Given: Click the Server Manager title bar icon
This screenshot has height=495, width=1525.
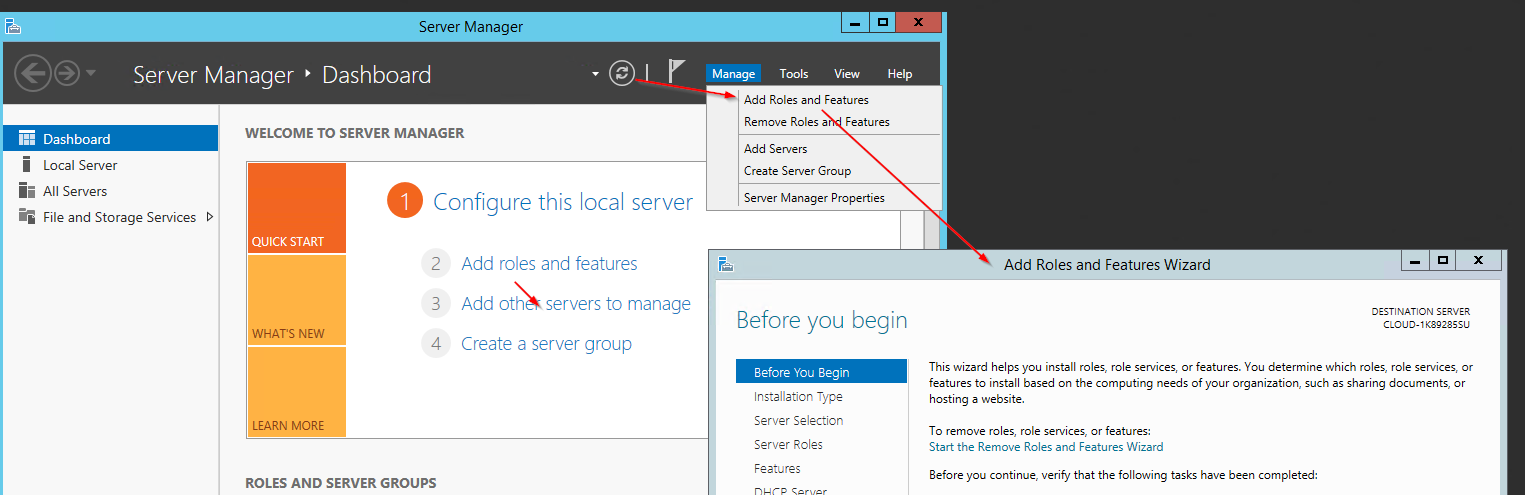Looking at the screenshot, I should coord(13,26).
